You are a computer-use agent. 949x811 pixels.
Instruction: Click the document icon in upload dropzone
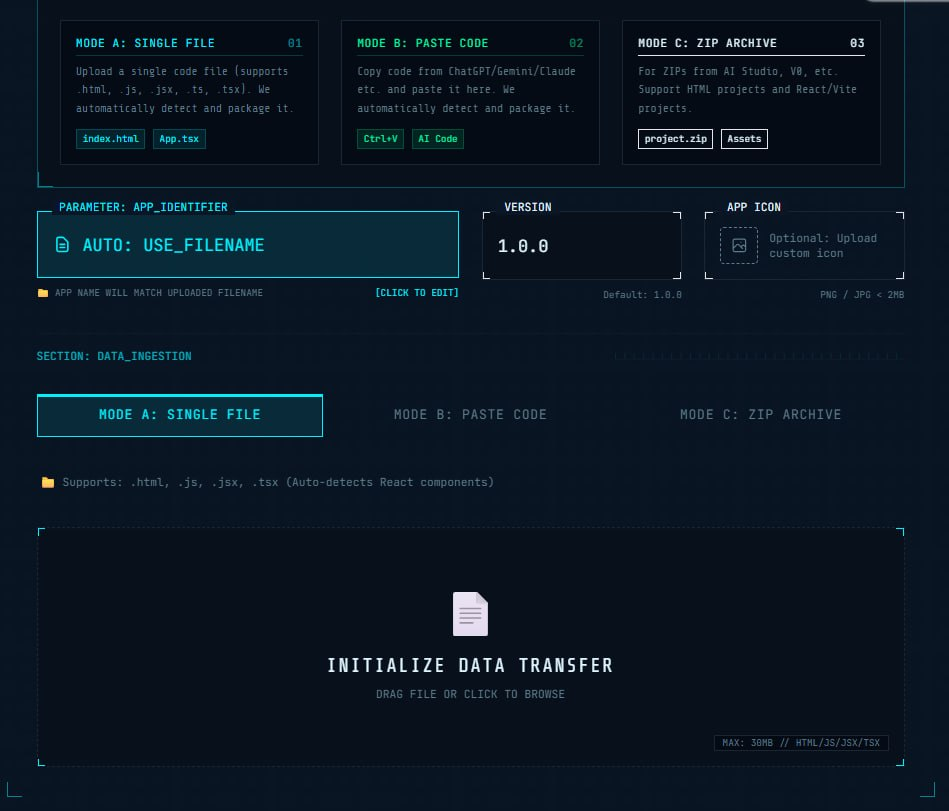(470, 614)
